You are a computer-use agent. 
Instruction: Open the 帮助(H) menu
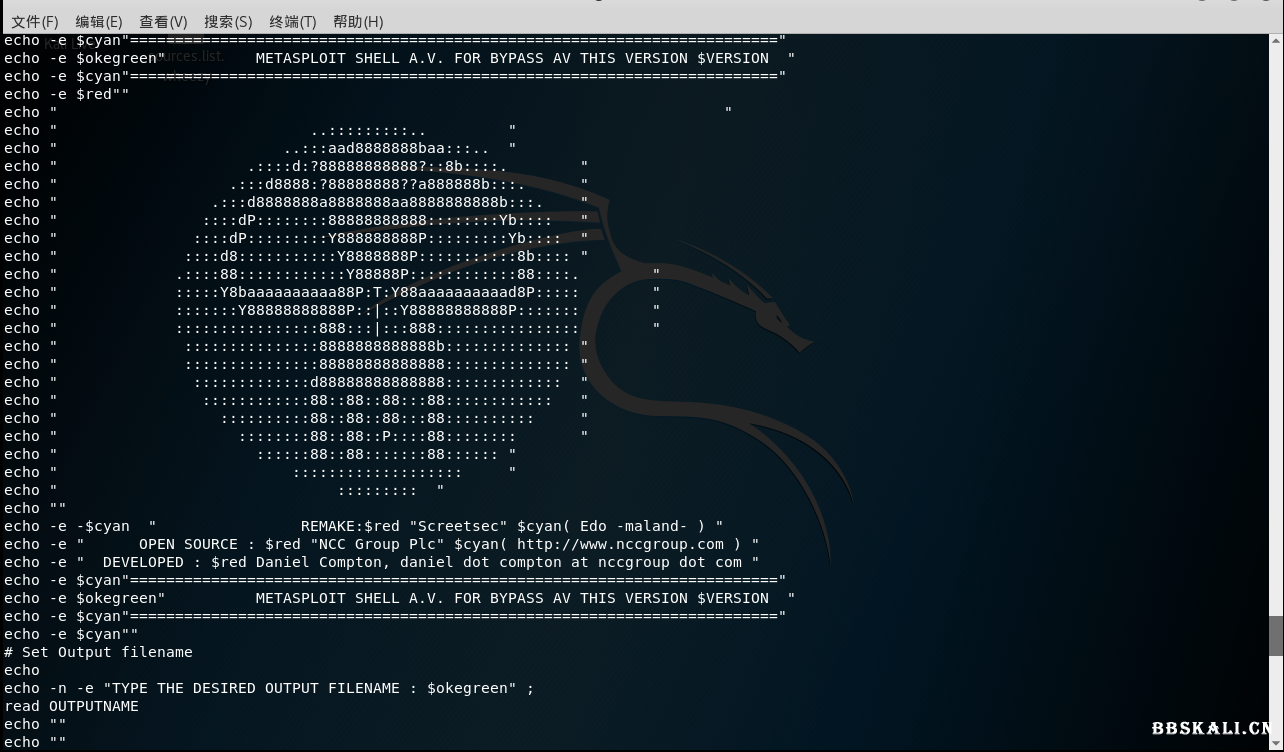[358, 21]
